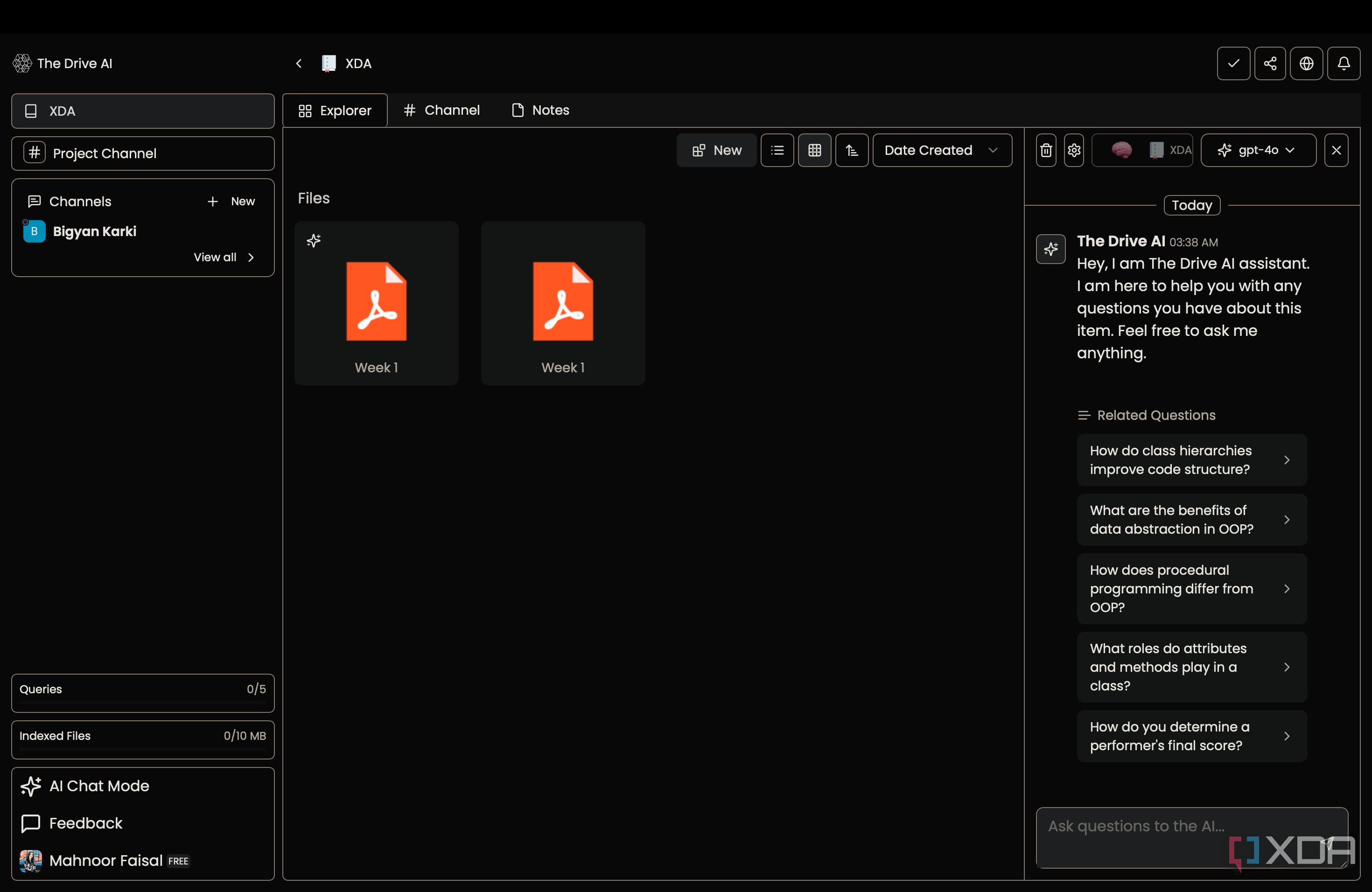Select question about data abstraction benefits
Viewport: 1372px width, 892px height.
coord(1191,520)
